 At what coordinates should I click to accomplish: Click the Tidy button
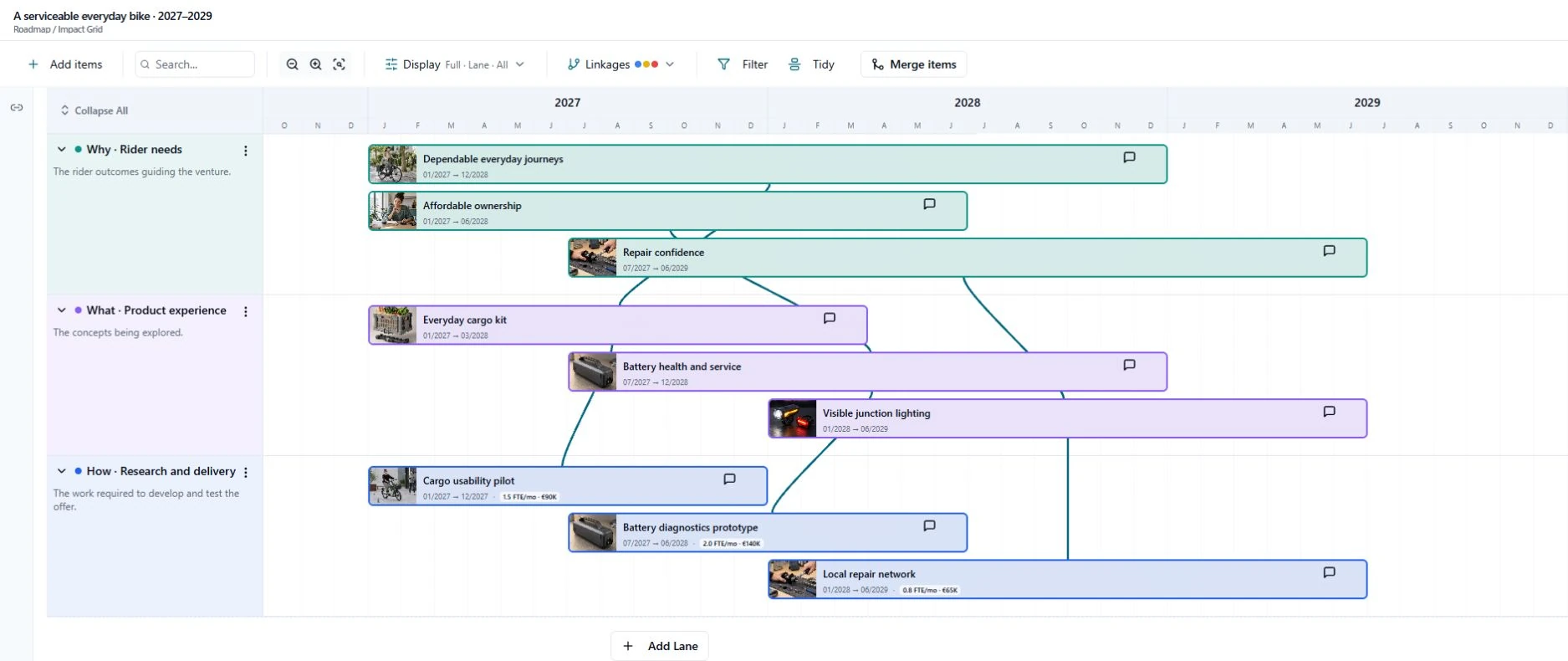click(811, 64)
